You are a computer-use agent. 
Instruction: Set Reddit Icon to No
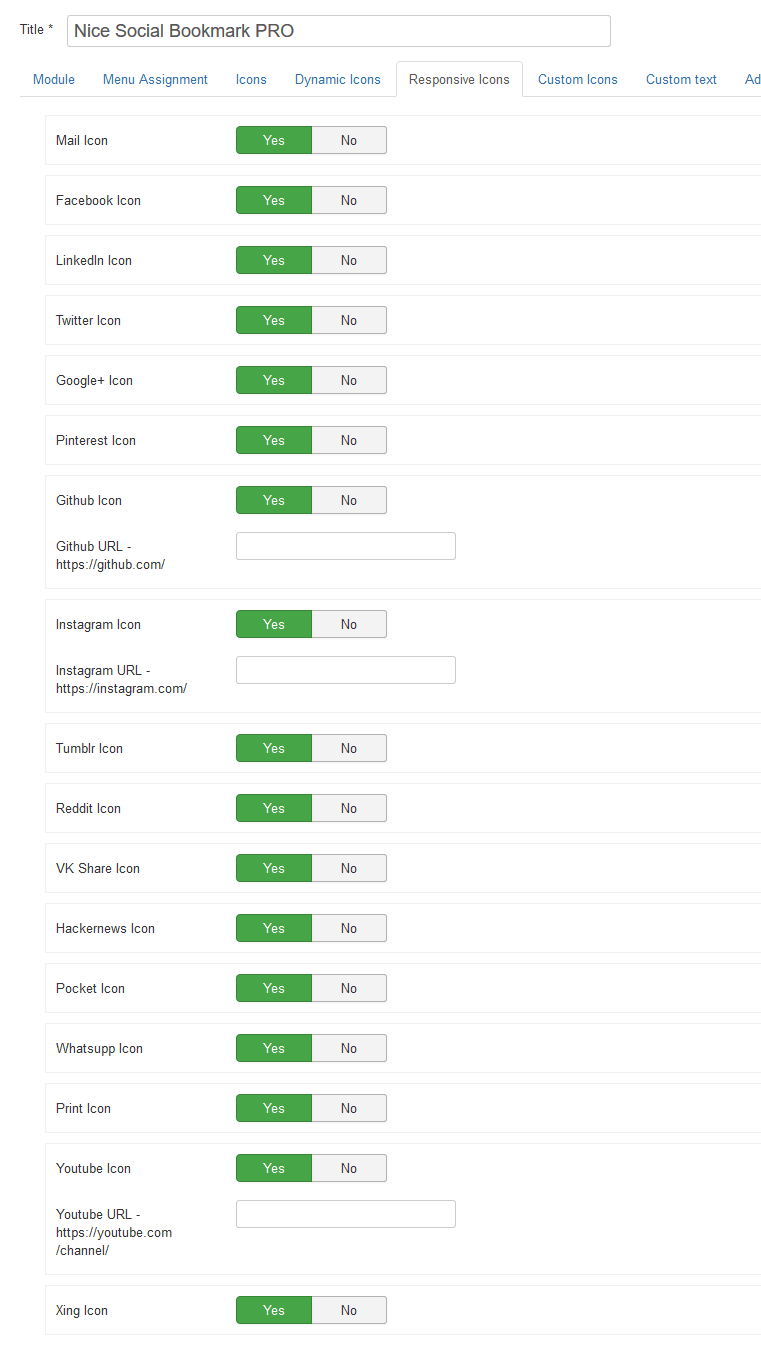pos(349,808)
